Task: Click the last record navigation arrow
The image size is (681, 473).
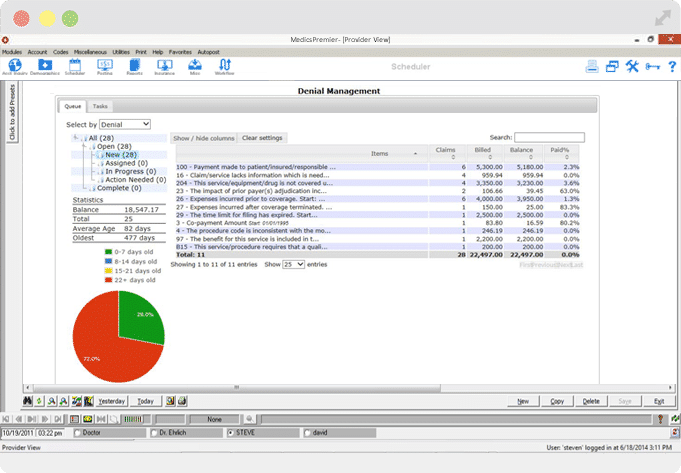Action: 58,419
